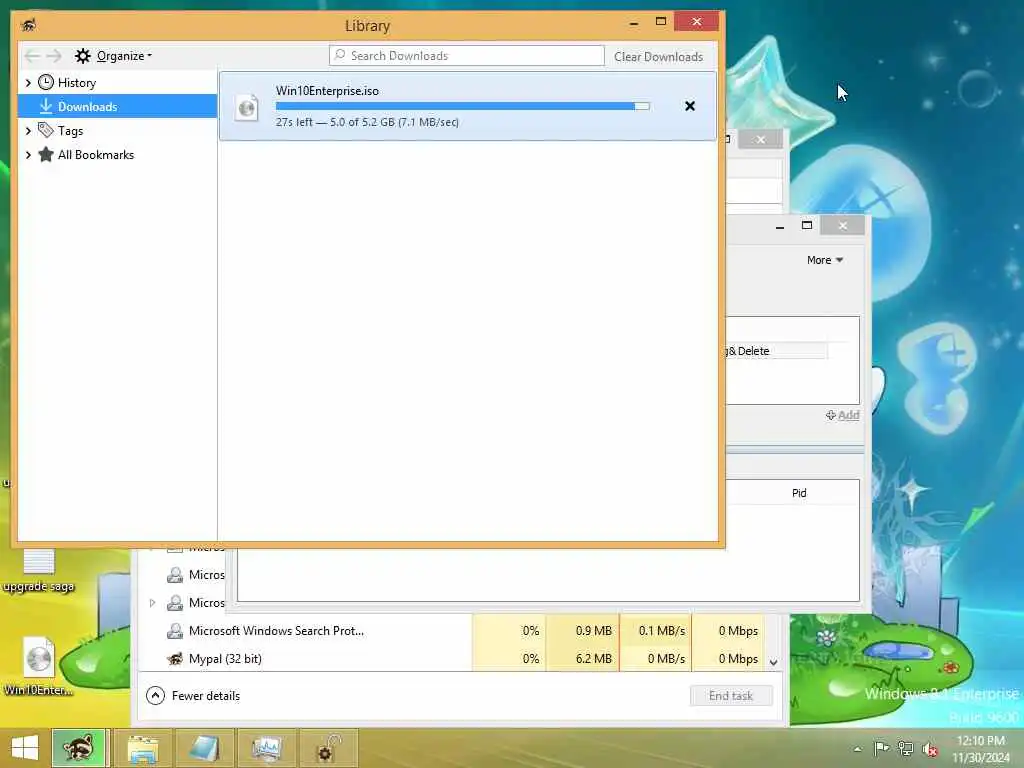Click the Win10Enterprise.iso download progress bar
Image resolution: width=1024 pixels, height=768 pixels.
click(x=462, y=106)
